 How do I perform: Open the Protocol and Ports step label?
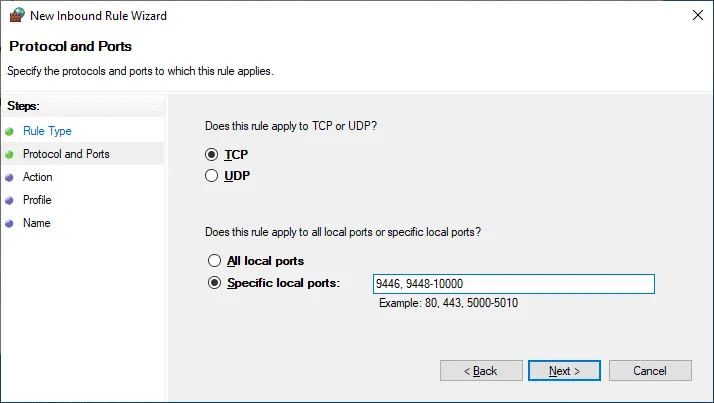[x=66, y=154]
